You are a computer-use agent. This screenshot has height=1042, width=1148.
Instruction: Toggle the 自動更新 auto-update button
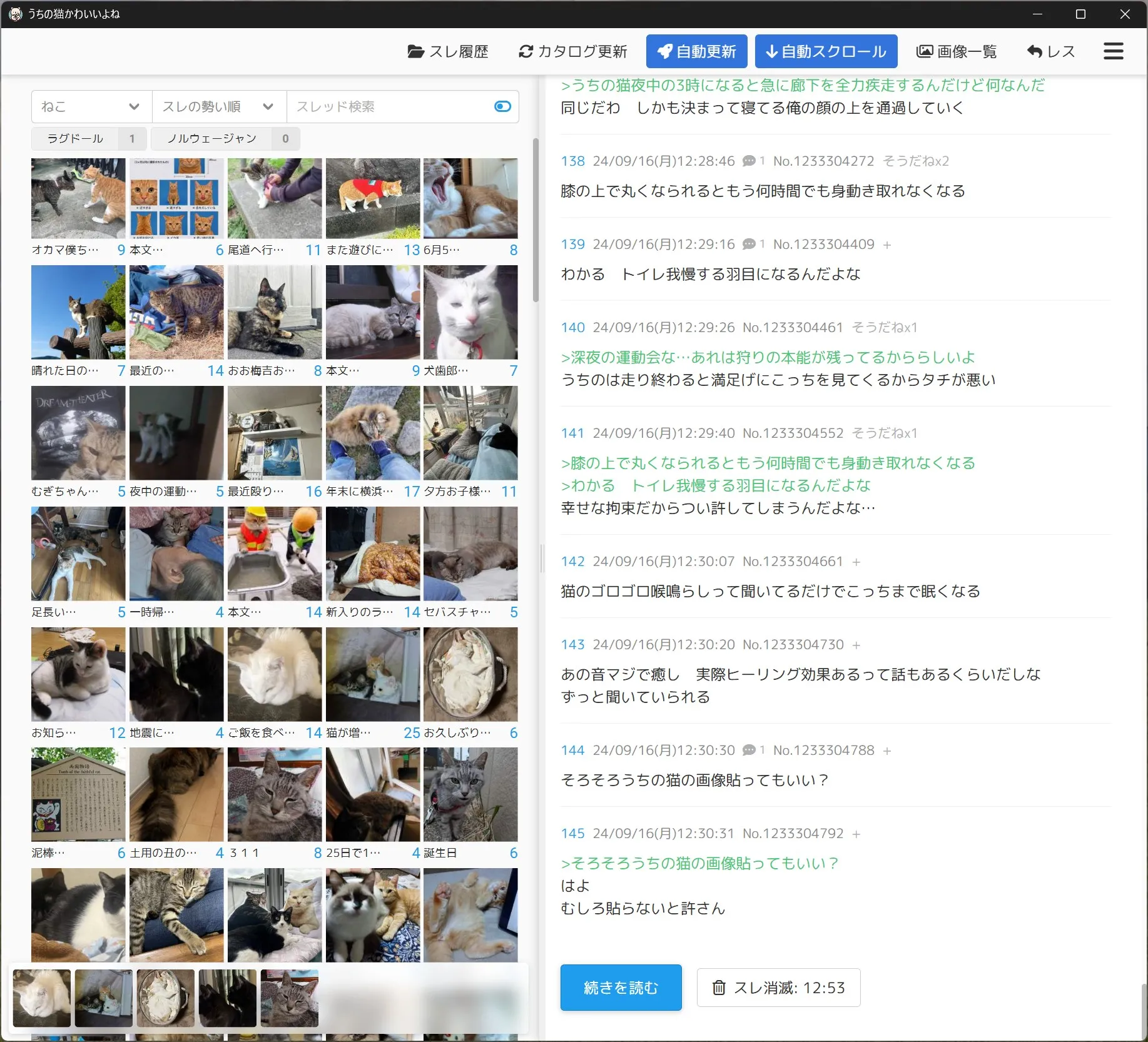tap(696, 51)
